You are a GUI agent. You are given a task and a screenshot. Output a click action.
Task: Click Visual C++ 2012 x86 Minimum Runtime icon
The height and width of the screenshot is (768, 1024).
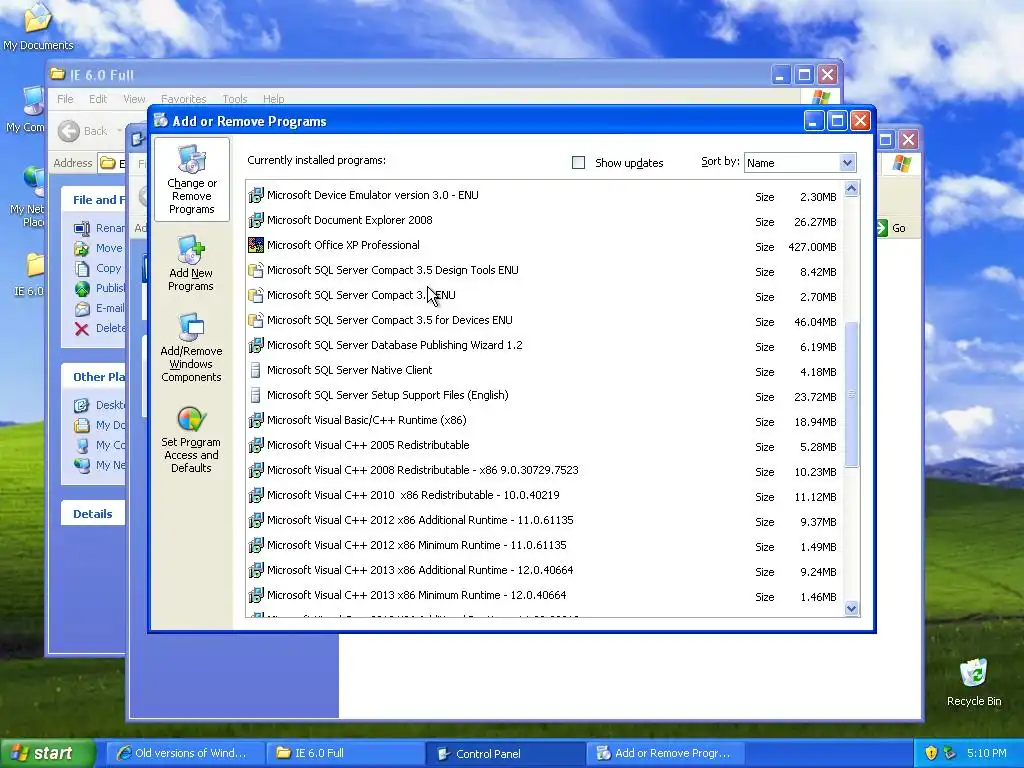256,545
